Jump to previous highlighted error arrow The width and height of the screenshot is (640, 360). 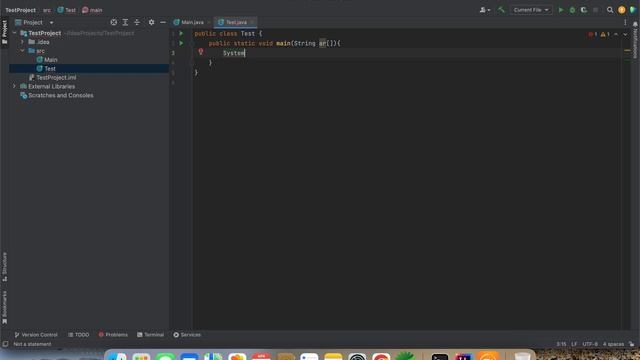616,34
